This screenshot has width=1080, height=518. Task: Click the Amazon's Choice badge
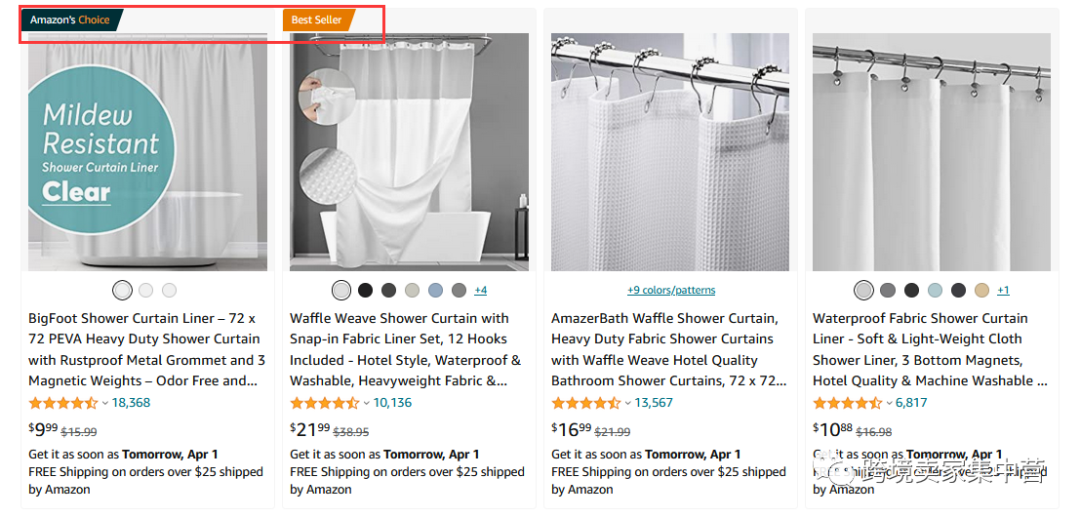tap(70, 20)
